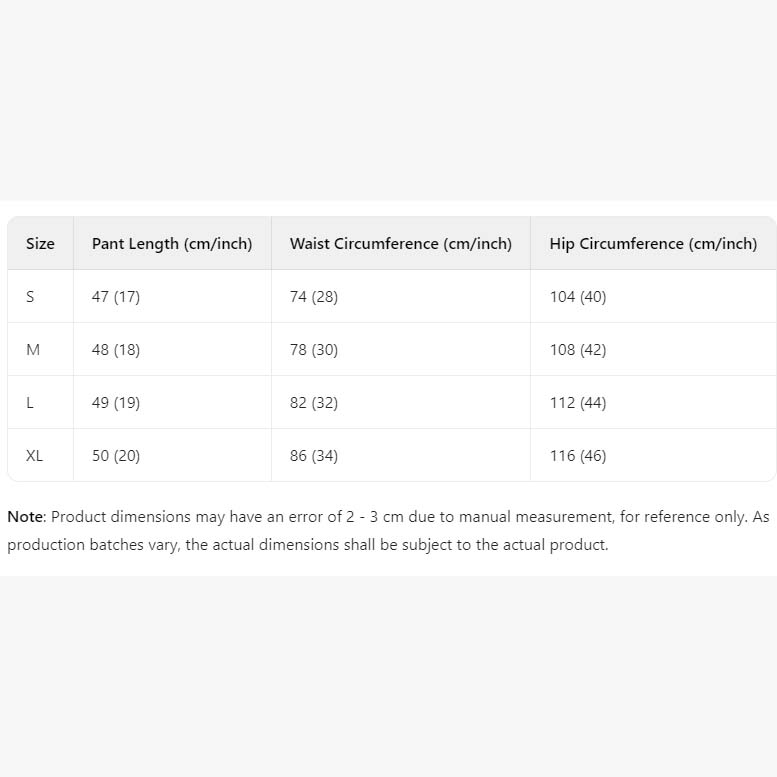Image resolution: width=777 pixels, height=777 pixels.
Task: Click pant length value 47 (17)
Action: [x=116, y=297]
